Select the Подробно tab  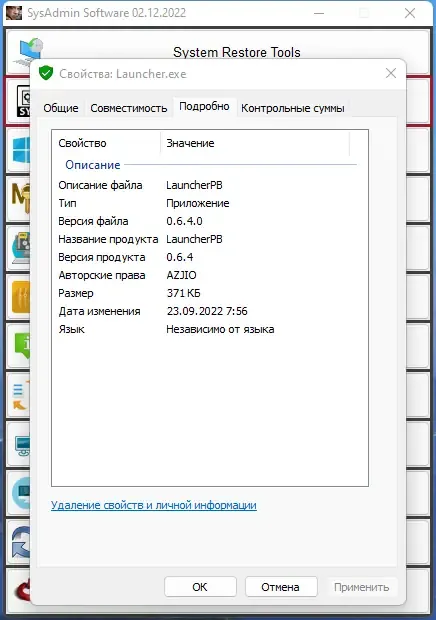[x=204, y=106]
